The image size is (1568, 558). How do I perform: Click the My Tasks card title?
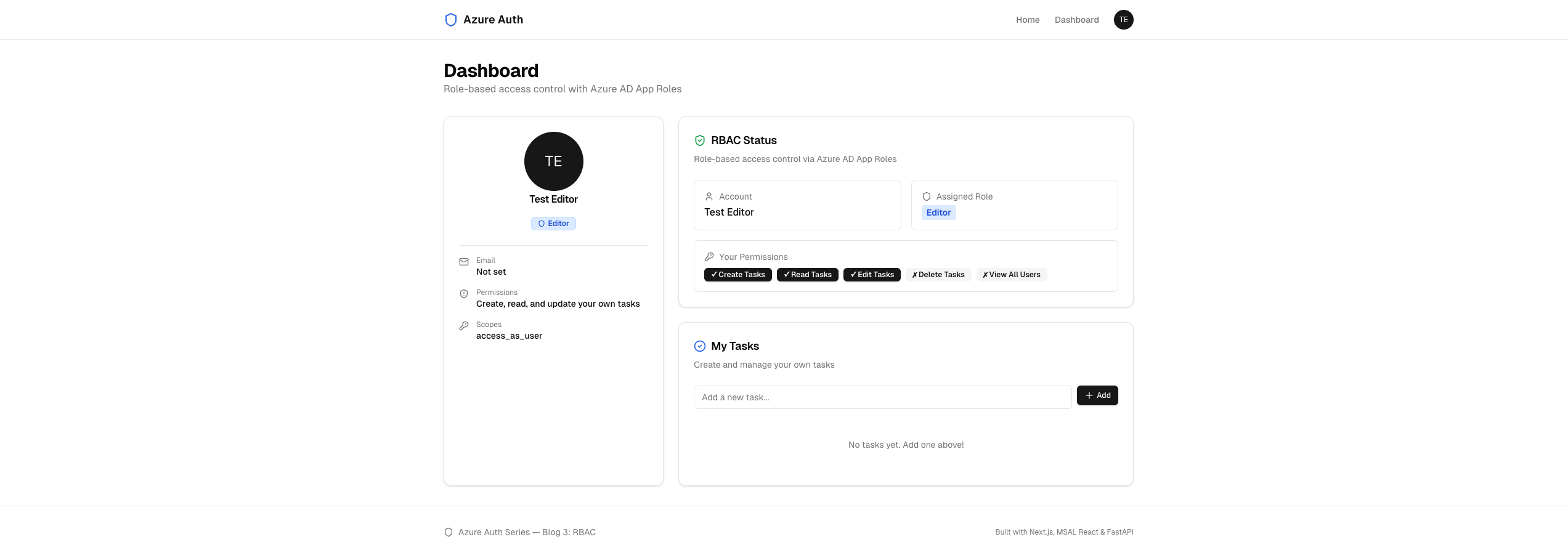tap(735, 346)
